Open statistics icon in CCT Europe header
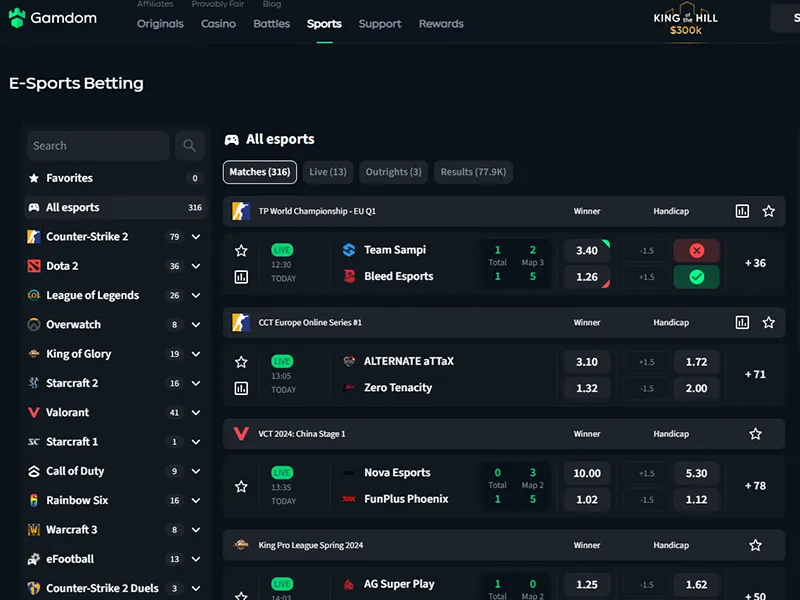Screen dimensions: 800x600 (742, 322)
